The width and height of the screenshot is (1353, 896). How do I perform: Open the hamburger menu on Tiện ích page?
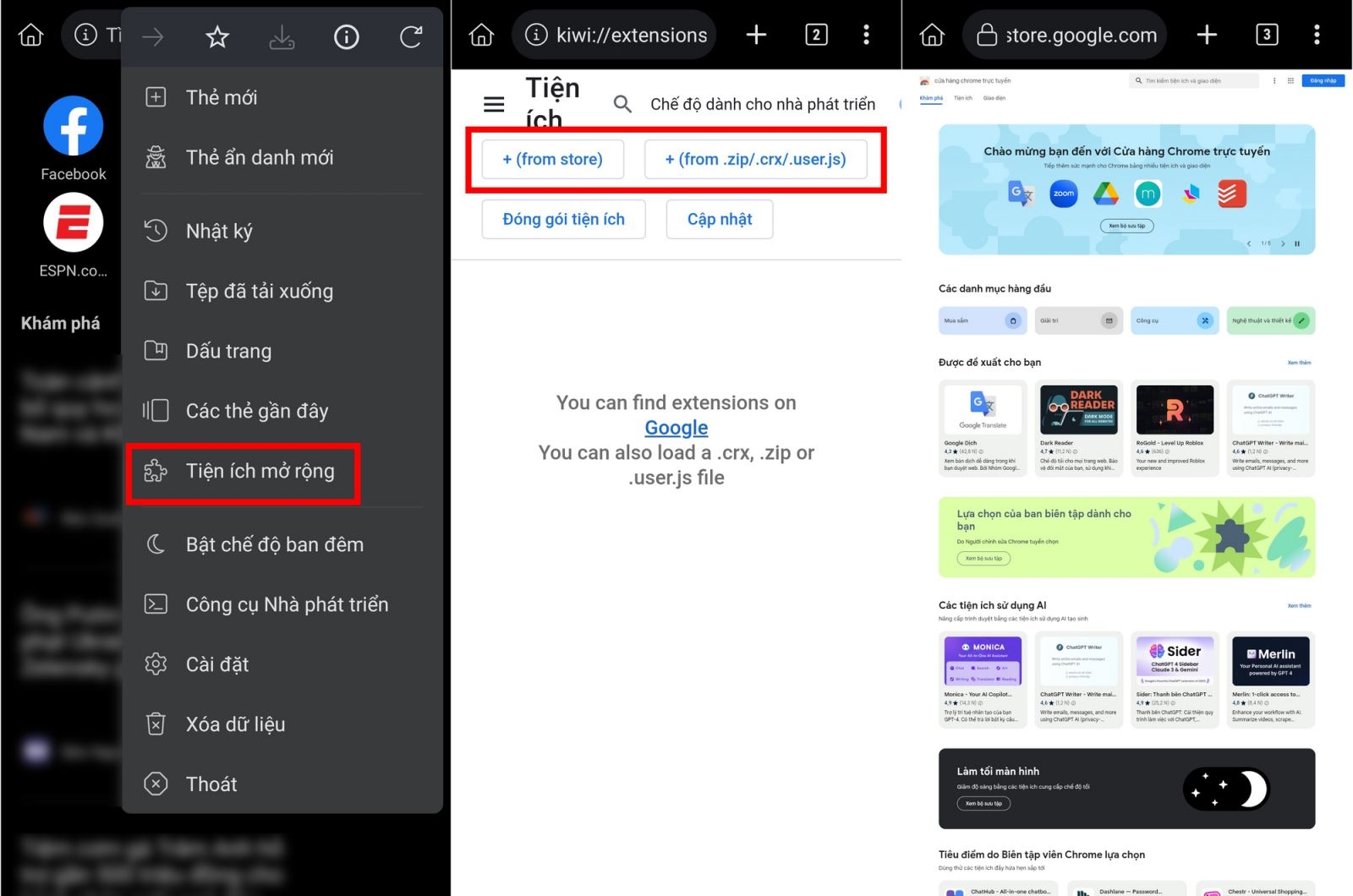(x=494, y=104)
